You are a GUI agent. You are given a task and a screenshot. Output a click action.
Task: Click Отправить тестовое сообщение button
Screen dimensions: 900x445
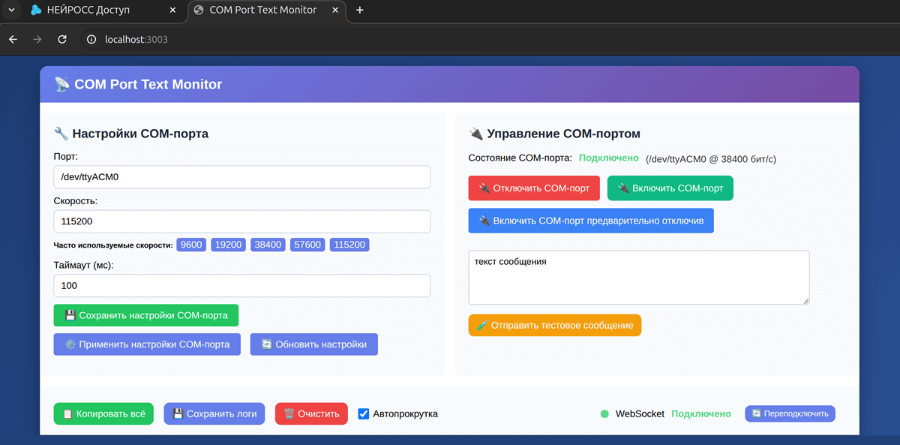click(554, 325)
